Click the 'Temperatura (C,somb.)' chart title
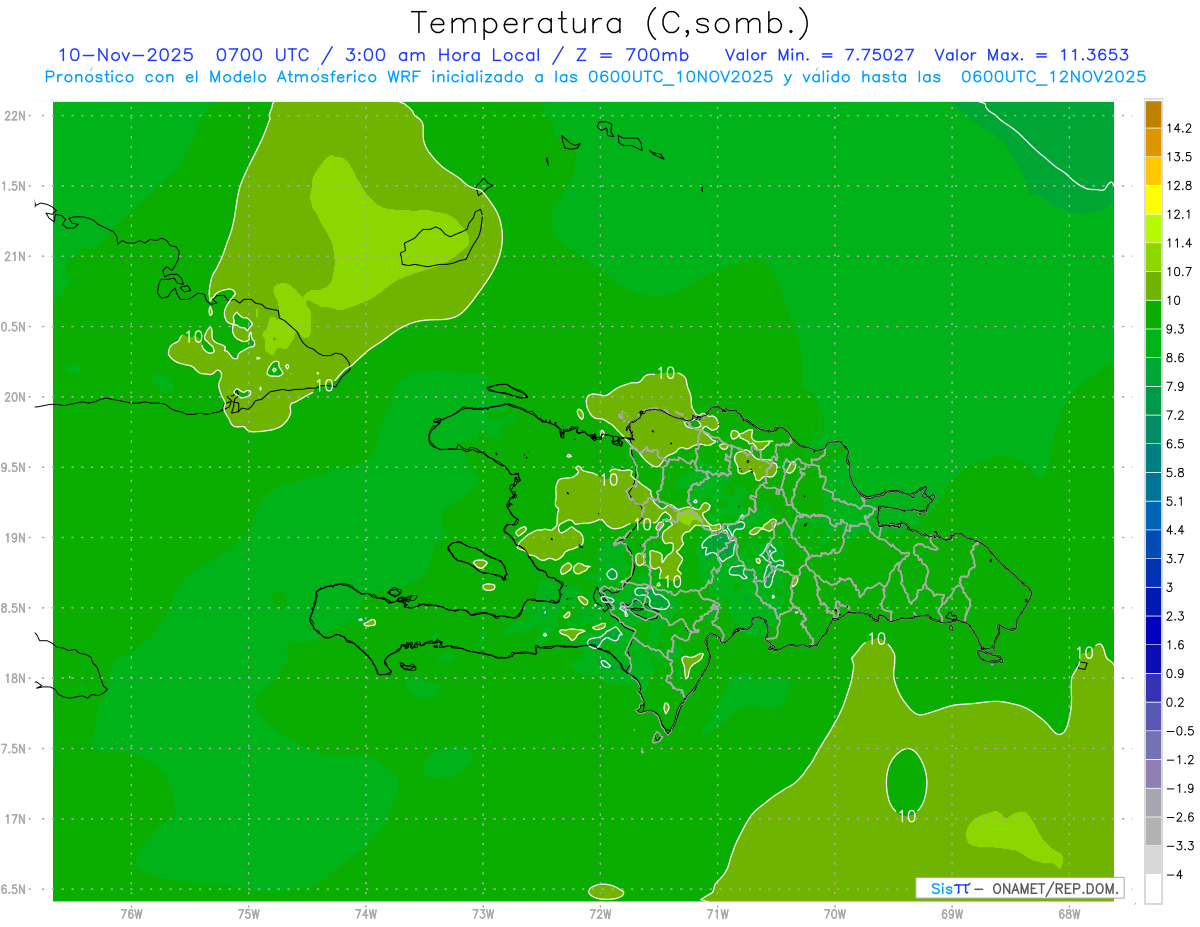Viewport: 1200px width, 927px height. click(610, 23)
